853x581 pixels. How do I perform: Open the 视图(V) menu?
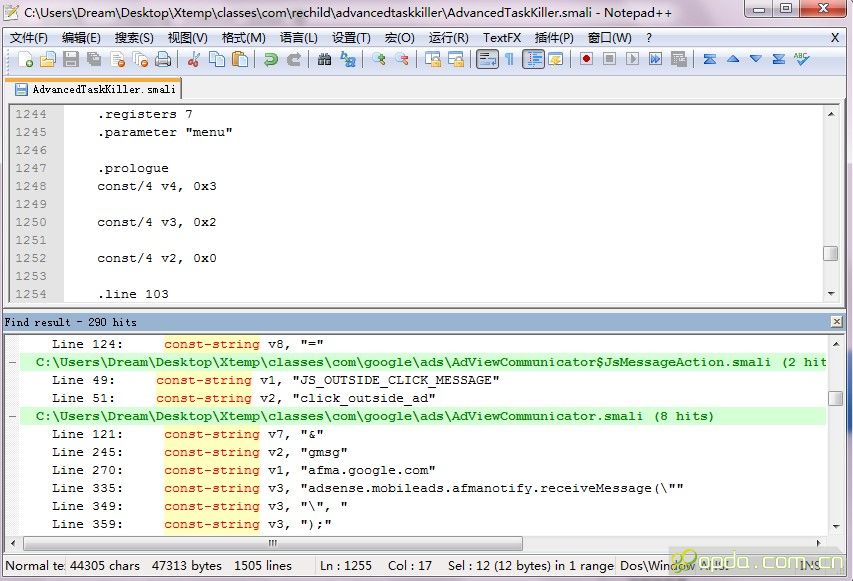188,38
